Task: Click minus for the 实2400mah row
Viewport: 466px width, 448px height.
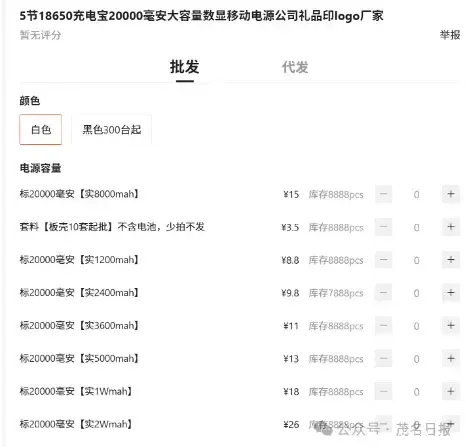Action: point(383,293)
